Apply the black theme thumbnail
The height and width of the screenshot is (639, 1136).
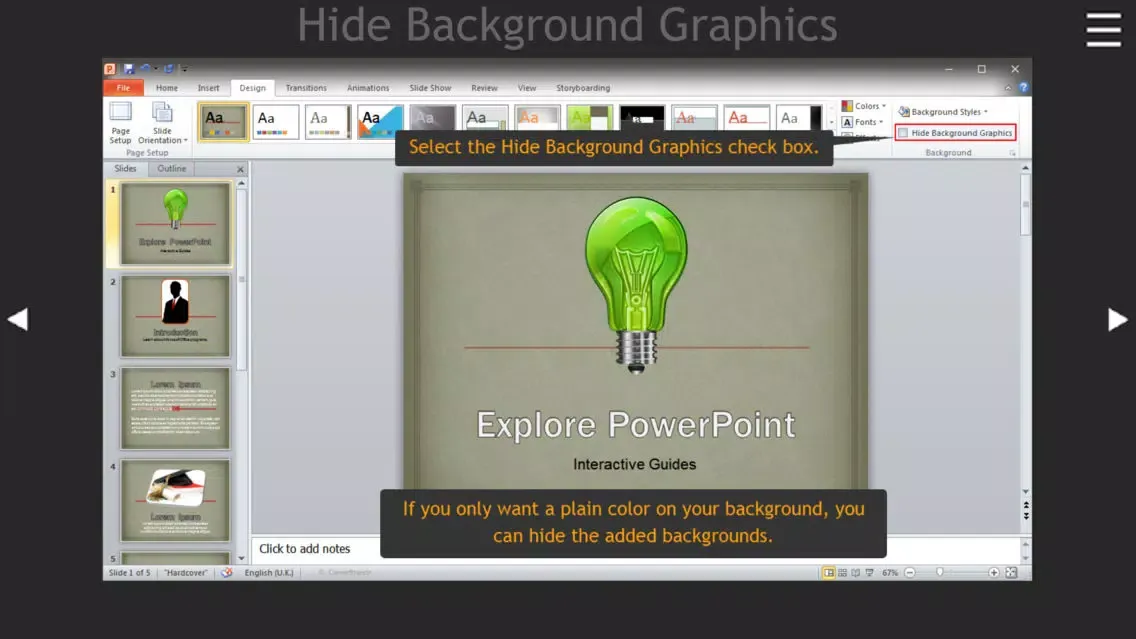click(x=642, y=117)
